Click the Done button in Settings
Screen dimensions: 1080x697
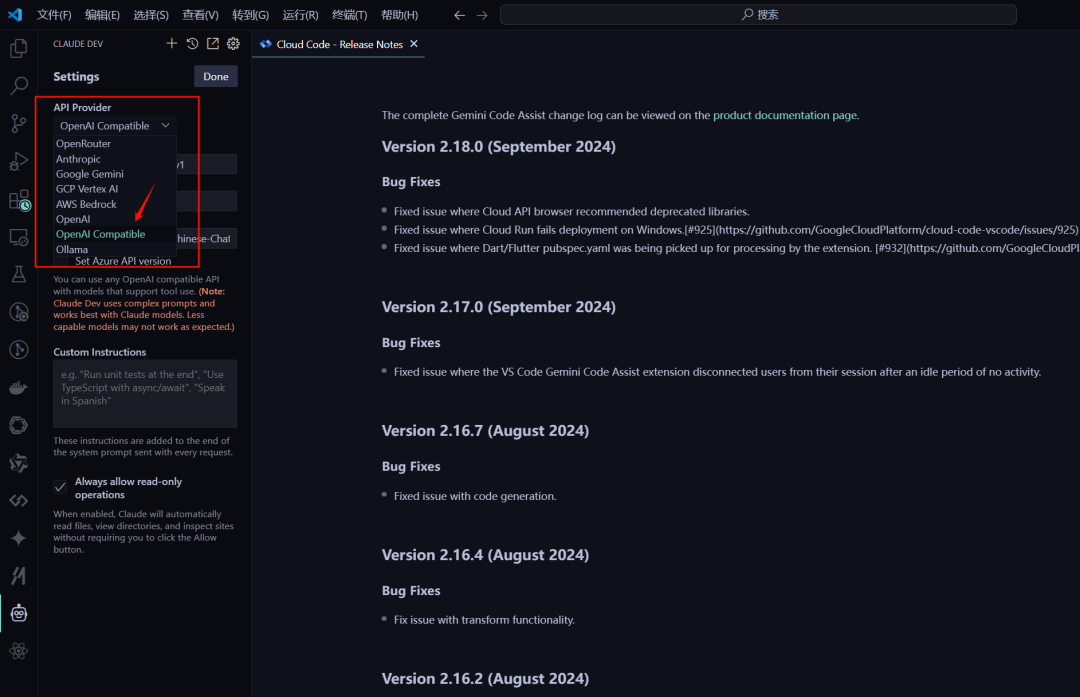216,76
